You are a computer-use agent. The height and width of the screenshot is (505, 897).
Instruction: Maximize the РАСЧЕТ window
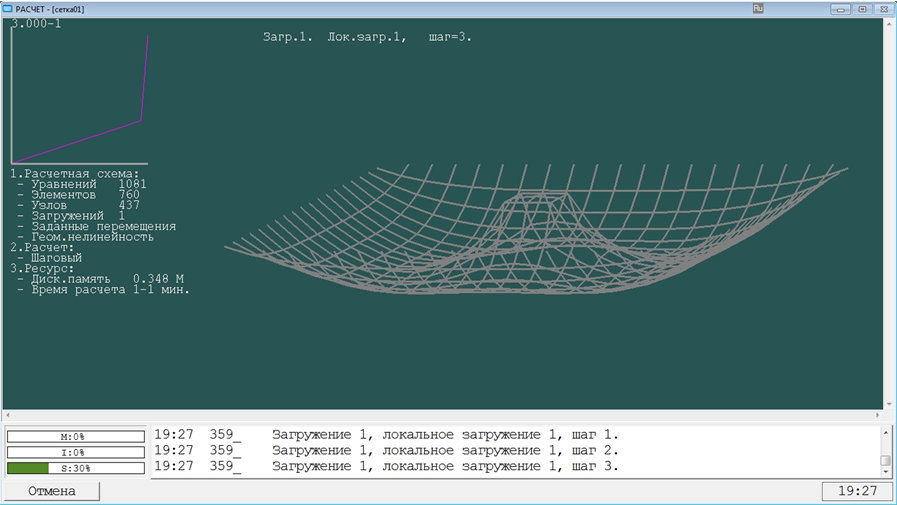(x=862, y=9)
